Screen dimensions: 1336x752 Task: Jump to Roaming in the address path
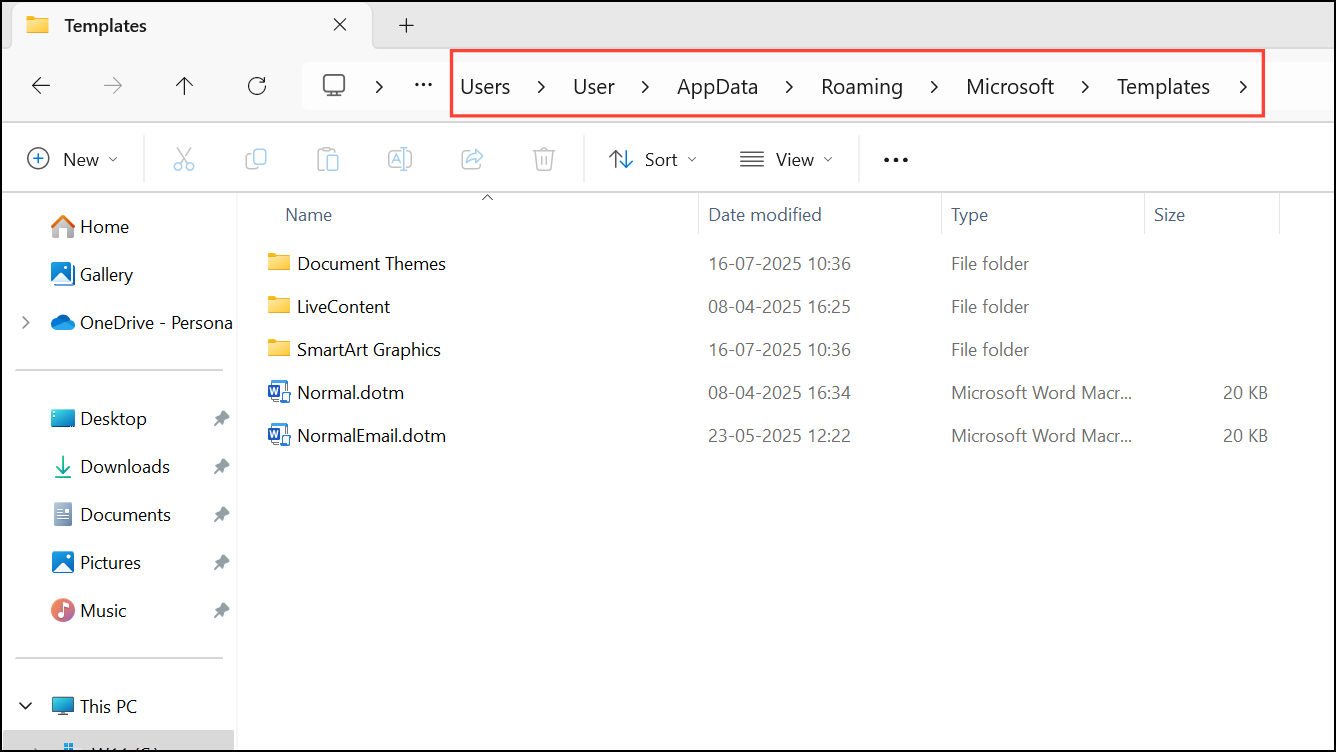click(862, 87)
